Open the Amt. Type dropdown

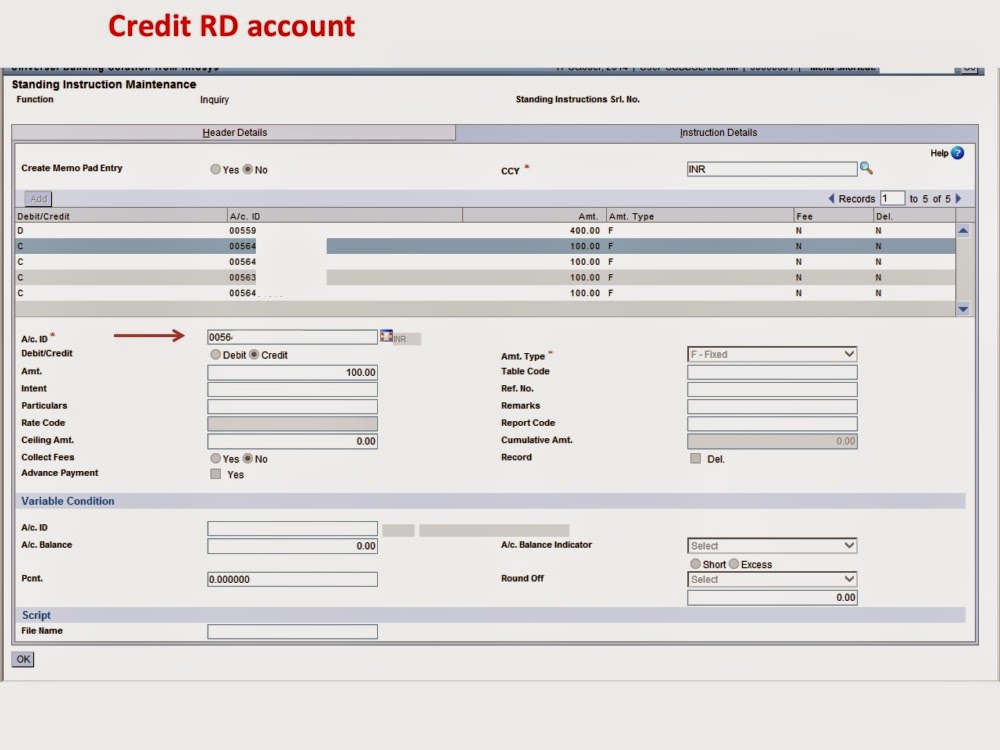point(849,353)
